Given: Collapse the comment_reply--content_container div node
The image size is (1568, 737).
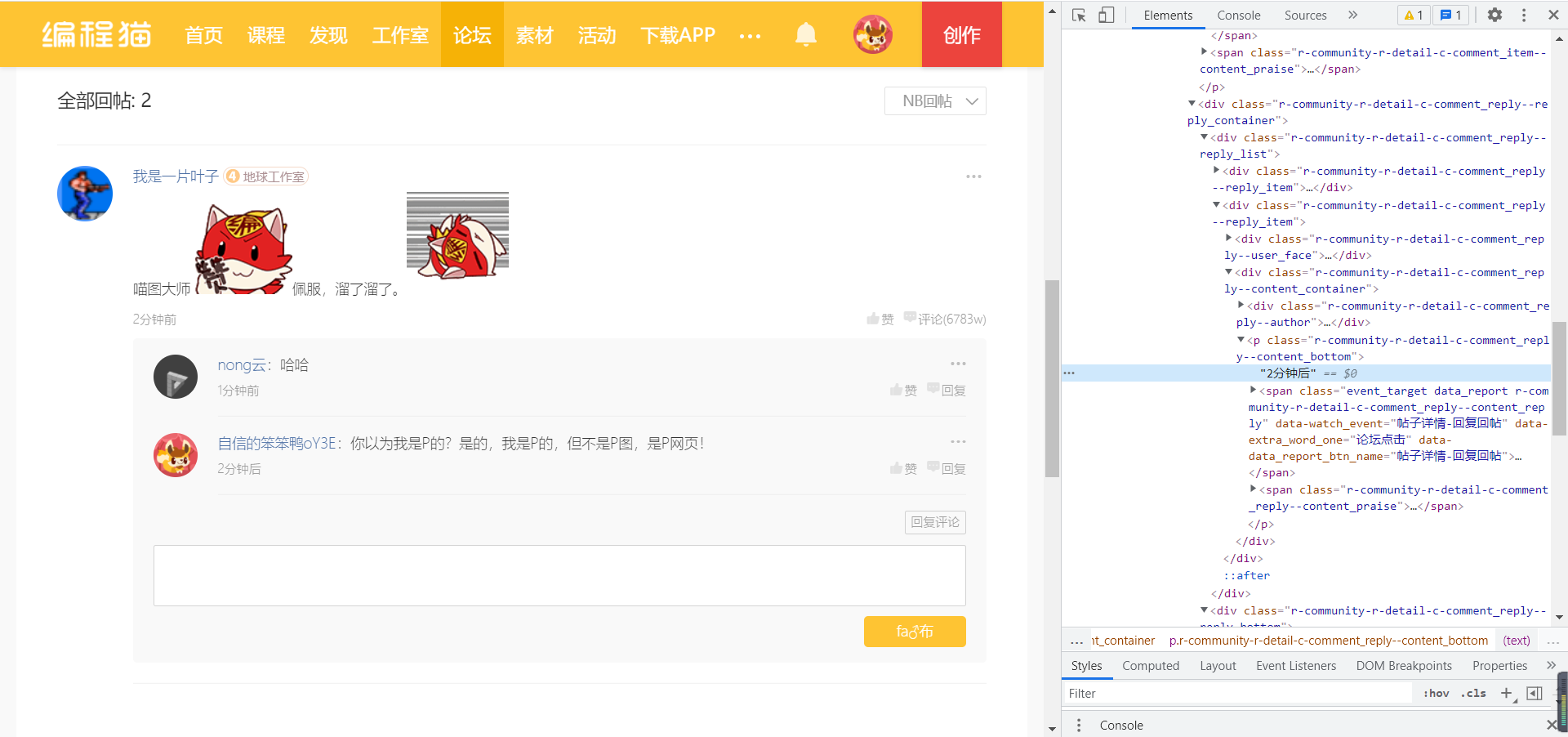Looking at the screenshot, I should click(x=1229, y=272).
